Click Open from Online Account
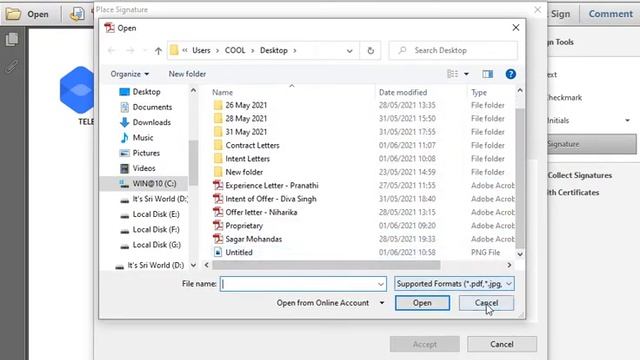 point(322,303)
